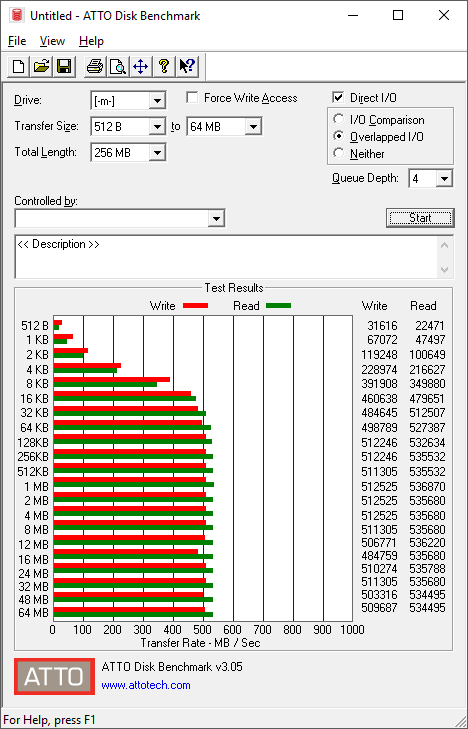Open the Total Length 256 MB dropdown

(157, 152)
